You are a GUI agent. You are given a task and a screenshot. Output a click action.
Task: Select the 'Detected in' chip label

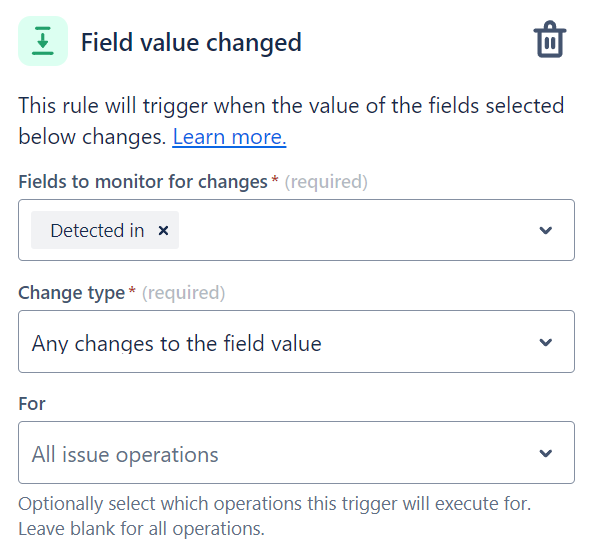[x=97, y=230]
